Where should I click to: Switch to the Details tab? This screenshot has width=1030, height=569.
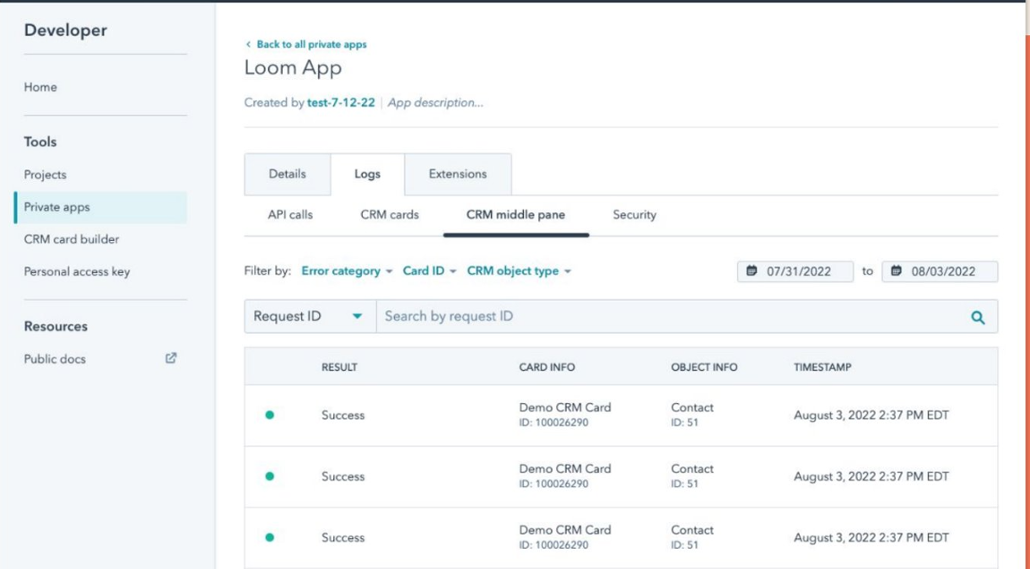(287, 174)
